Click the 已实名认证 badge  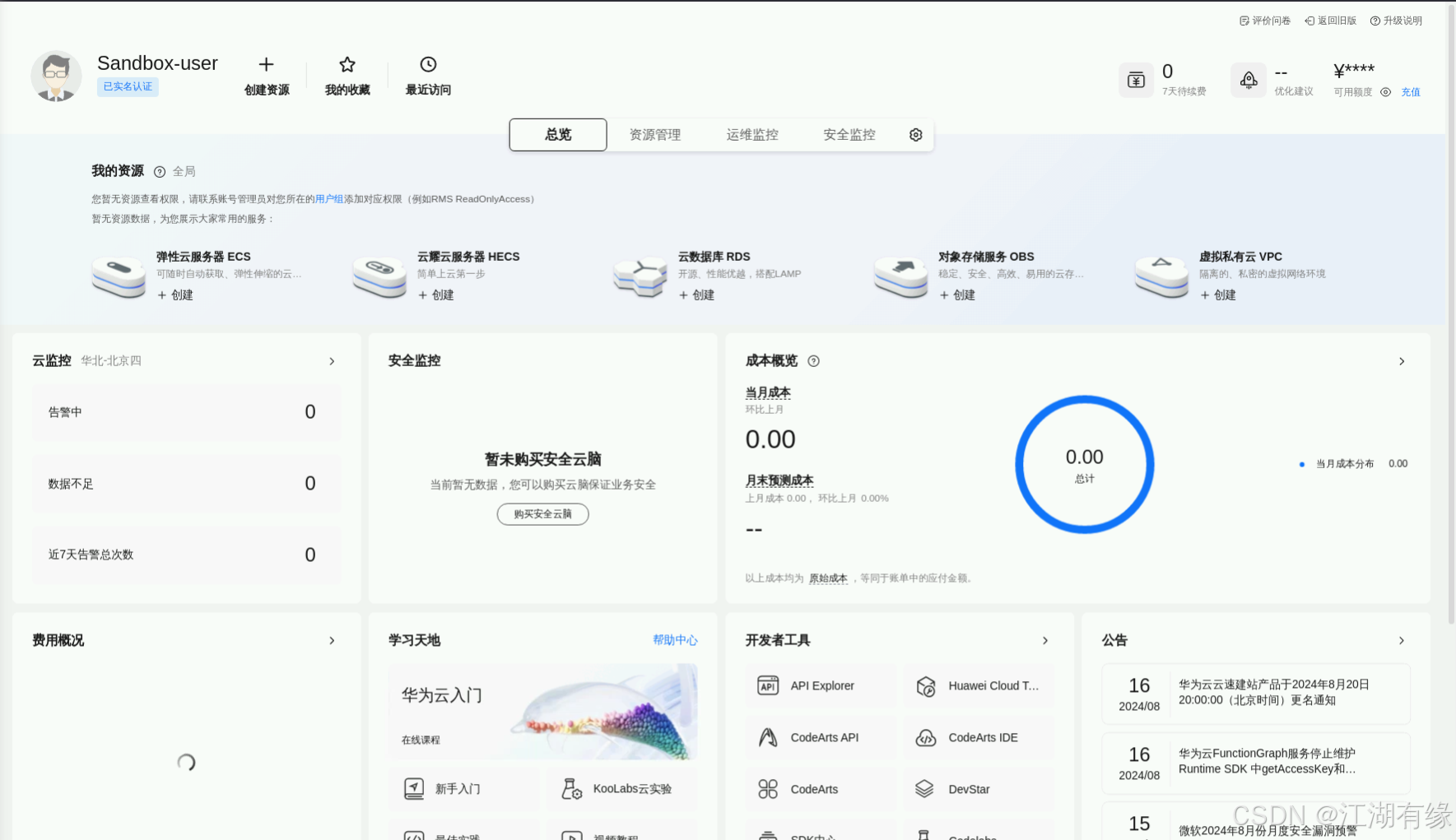(128, 86)
